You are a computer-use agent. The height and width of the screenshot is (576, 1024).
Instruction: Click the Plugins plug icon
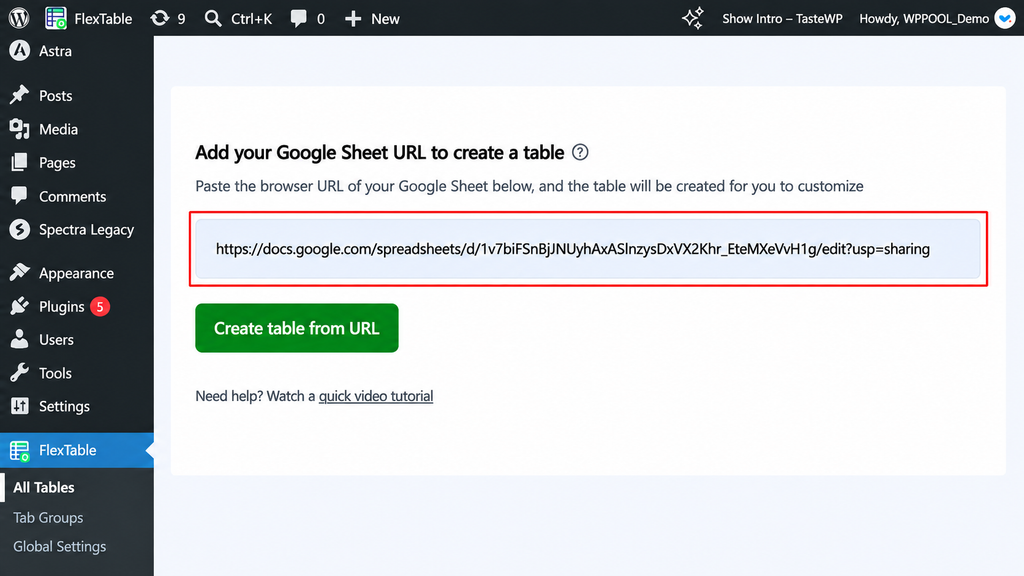[x=20, y=306]
